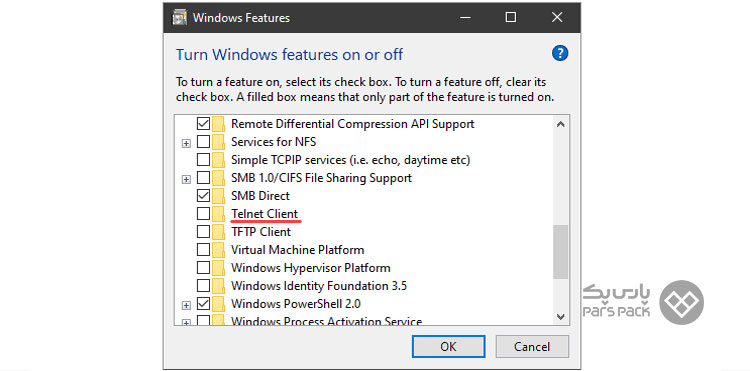
Task: Expand the Windows PowerShell 2.0 node
Action: (x=187, y=305)
